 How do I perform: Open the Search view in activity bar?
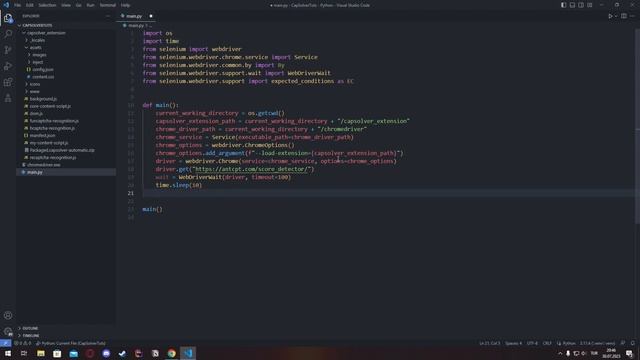coord(8,34)
